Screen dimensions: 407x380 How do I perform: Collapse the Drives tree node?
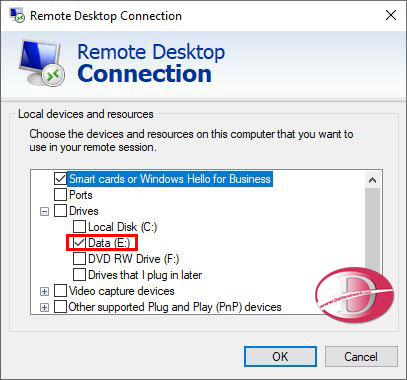click(x=44, y=212)
